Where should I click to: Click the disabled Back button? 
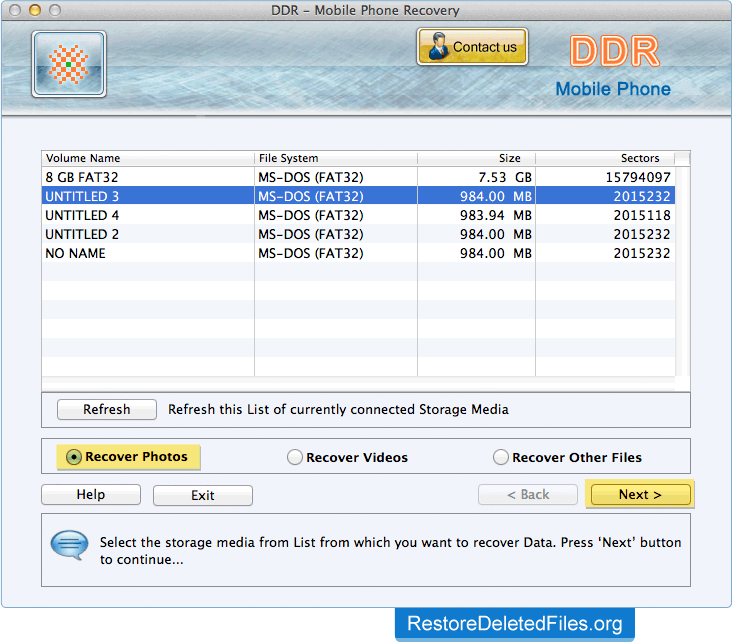click(x=528, y=494)
